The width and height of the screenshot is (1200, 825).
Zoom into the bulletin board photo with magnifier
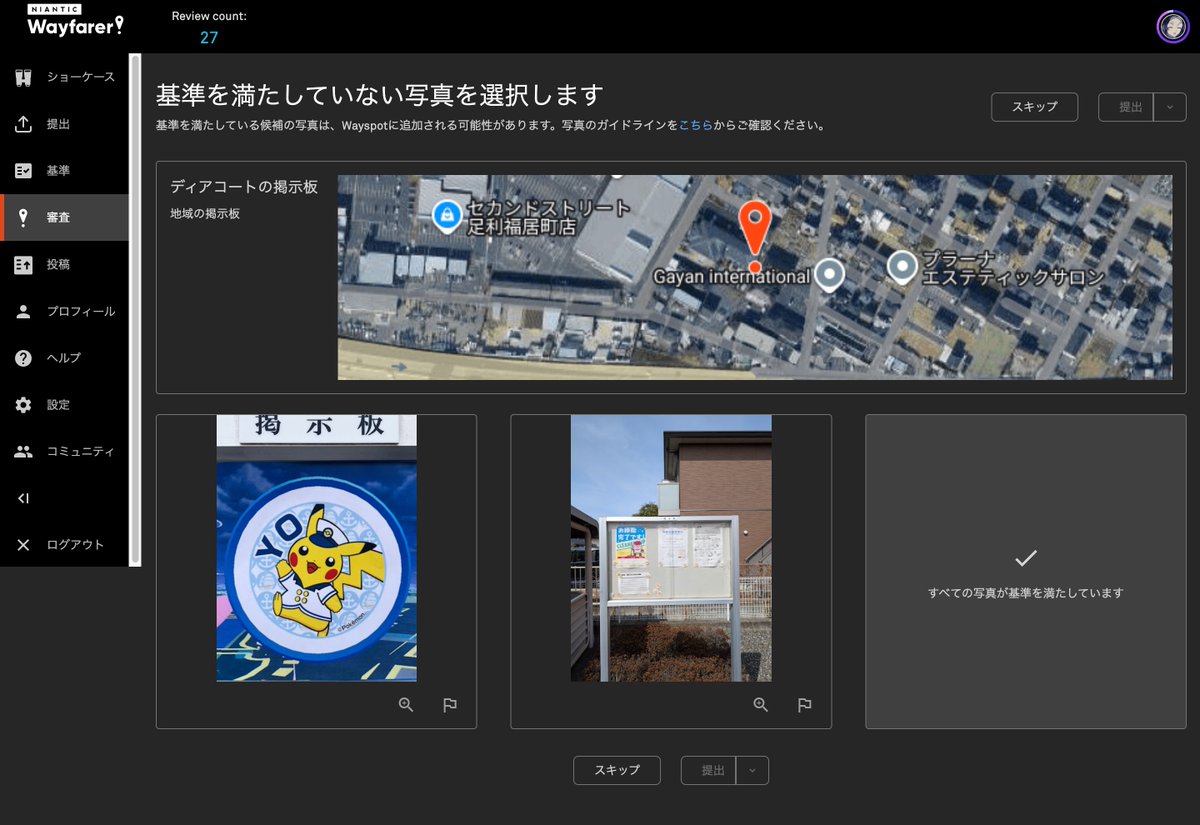click(x=761, y=705)
